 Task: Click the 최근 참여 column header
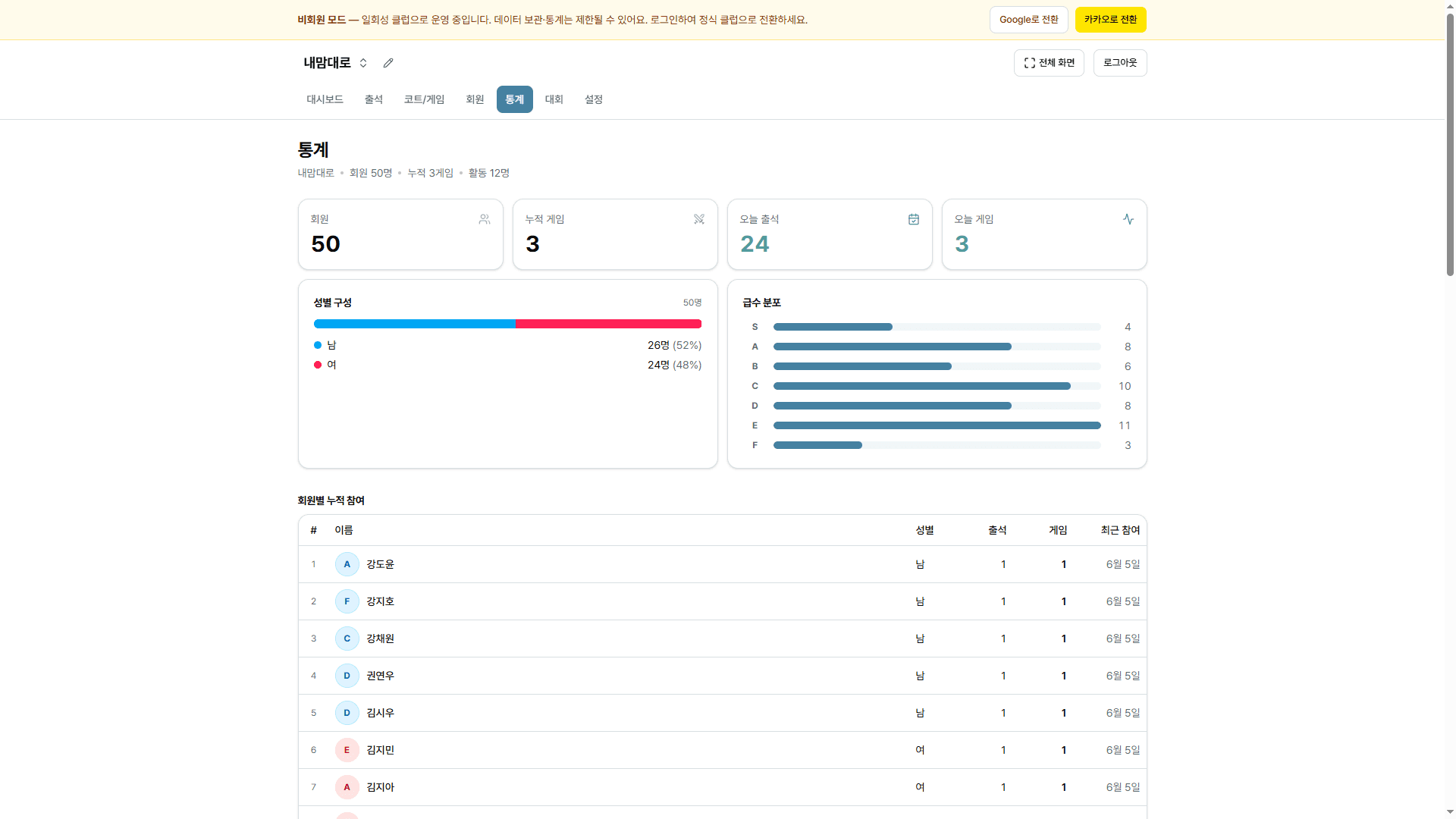(x=1120, y=530)
